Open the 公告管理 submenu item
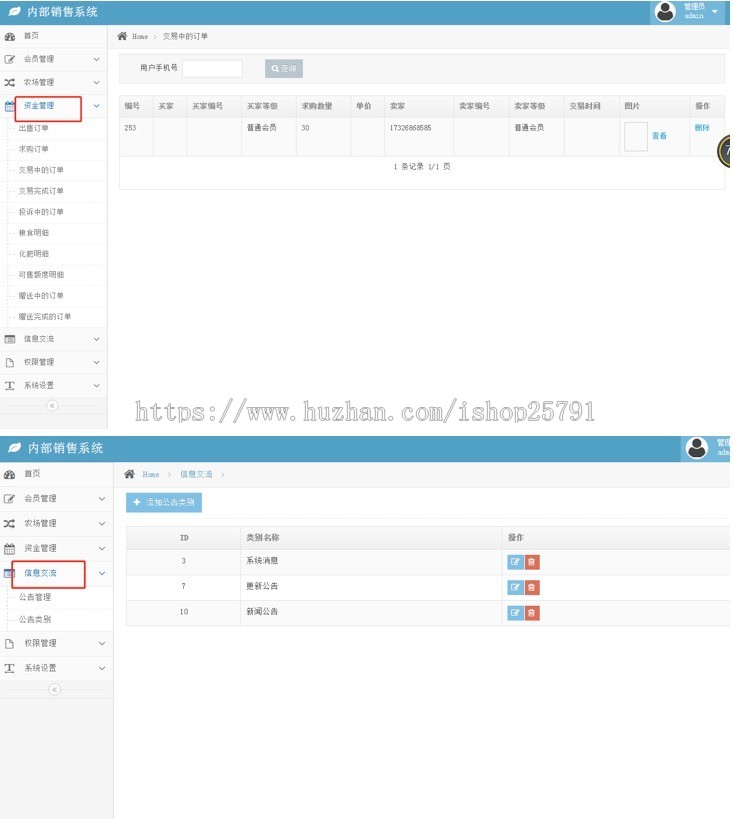This screenshot has height=819, width=733. tap(35, 597)
